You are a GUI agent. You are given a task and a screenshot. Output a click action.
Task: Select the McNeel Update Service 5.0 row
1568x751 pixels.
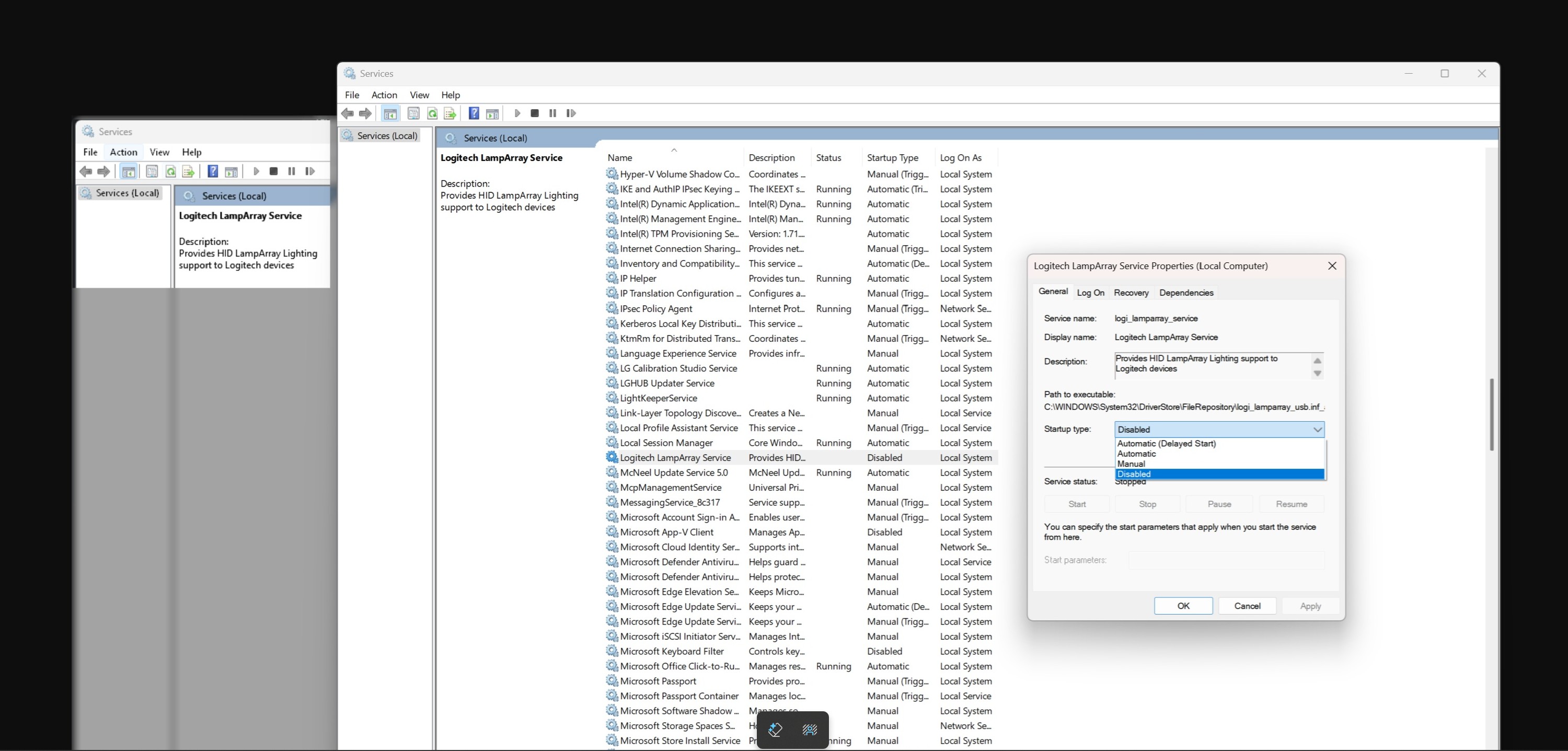(801, 472)
